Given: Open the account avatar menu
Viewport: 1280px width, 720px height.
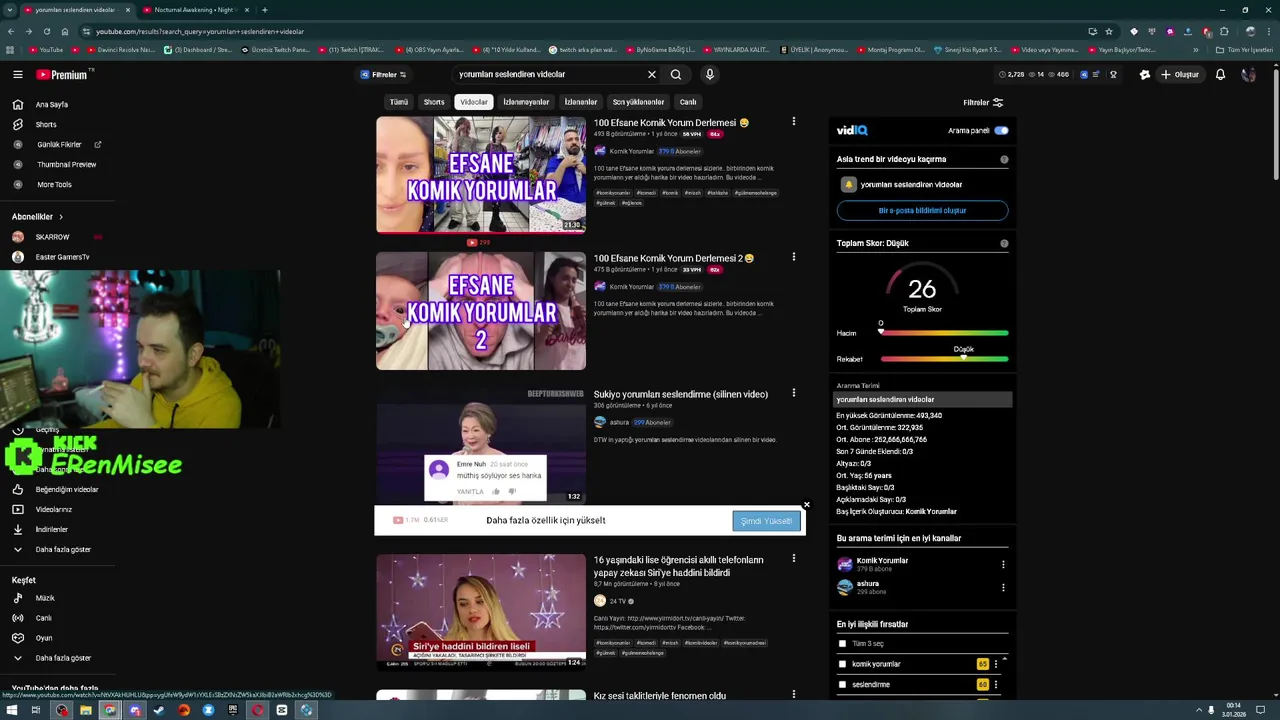Looking at the screenshot, I should click(1248, 74).
